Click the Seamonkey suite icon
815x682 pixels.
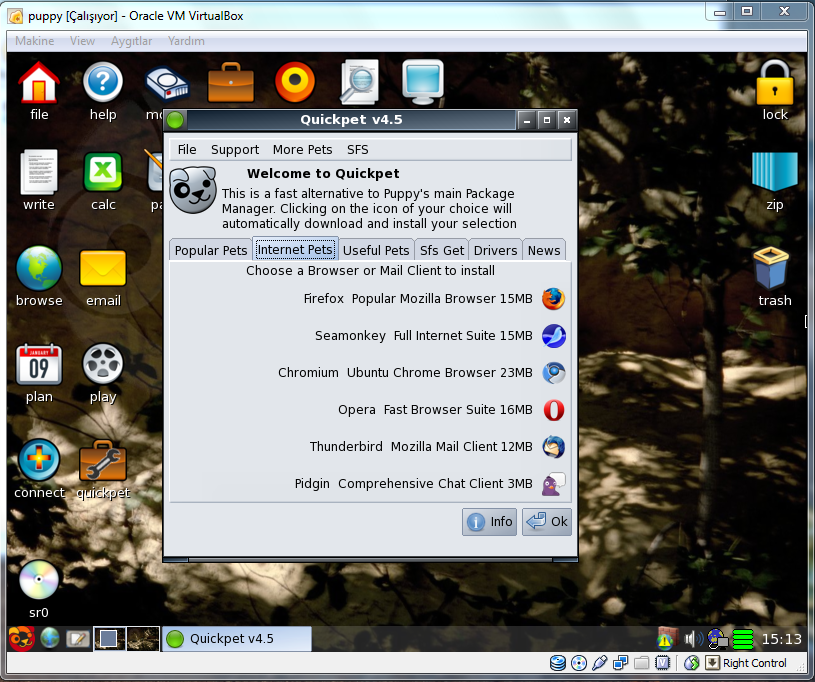pos(553,336)
